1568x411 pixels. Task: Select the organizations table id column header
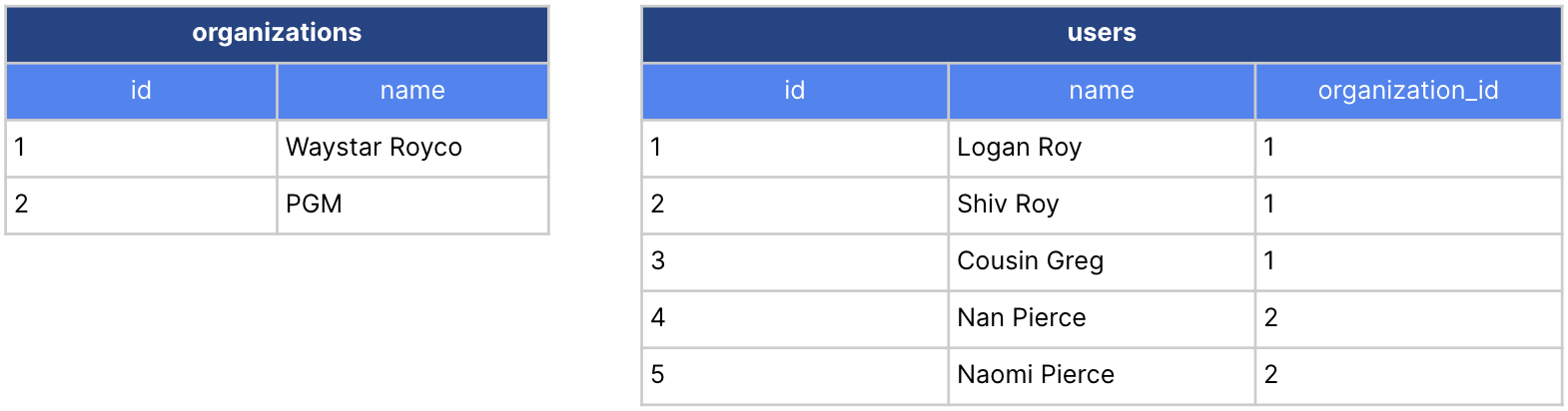pyautogui.click(x=141, y=91)
